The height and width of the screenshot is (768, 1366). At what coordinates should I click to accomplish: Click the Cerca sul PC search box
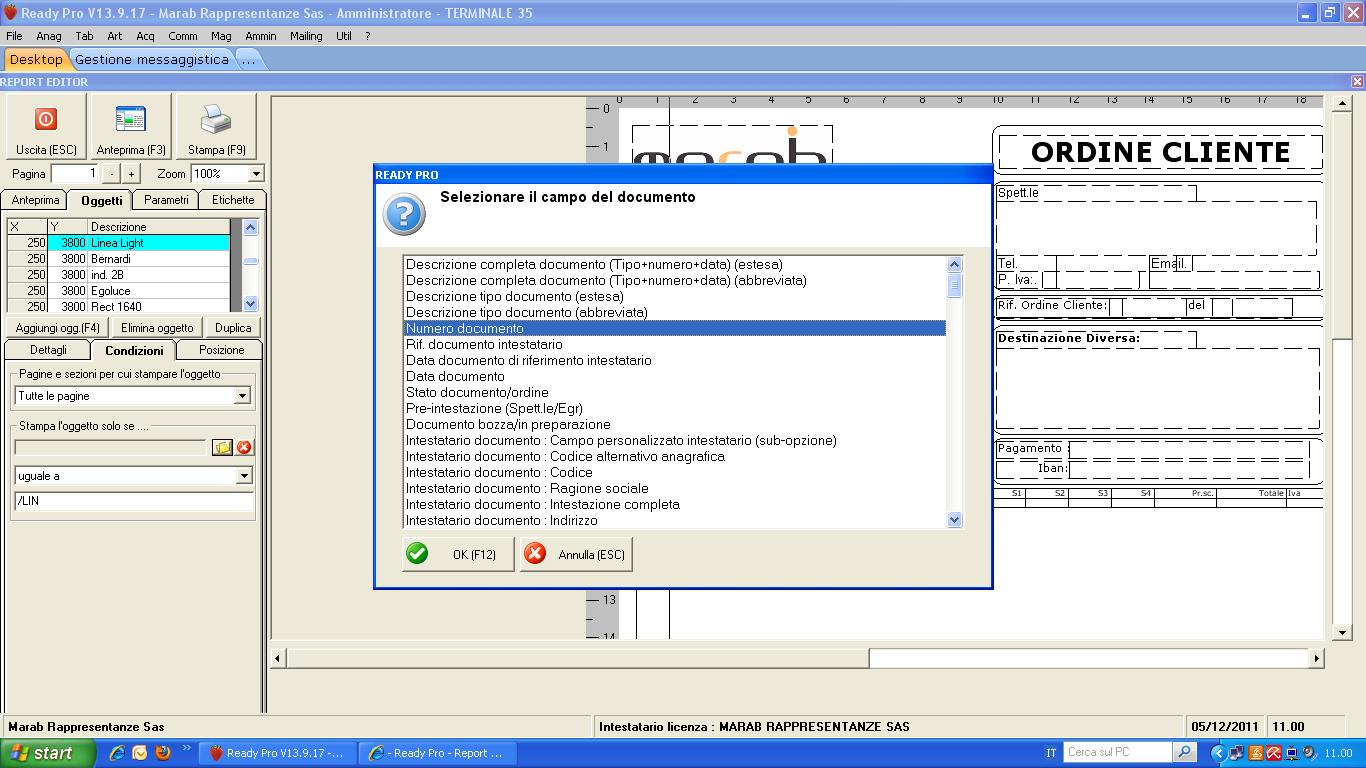(x=1117, y=752)
